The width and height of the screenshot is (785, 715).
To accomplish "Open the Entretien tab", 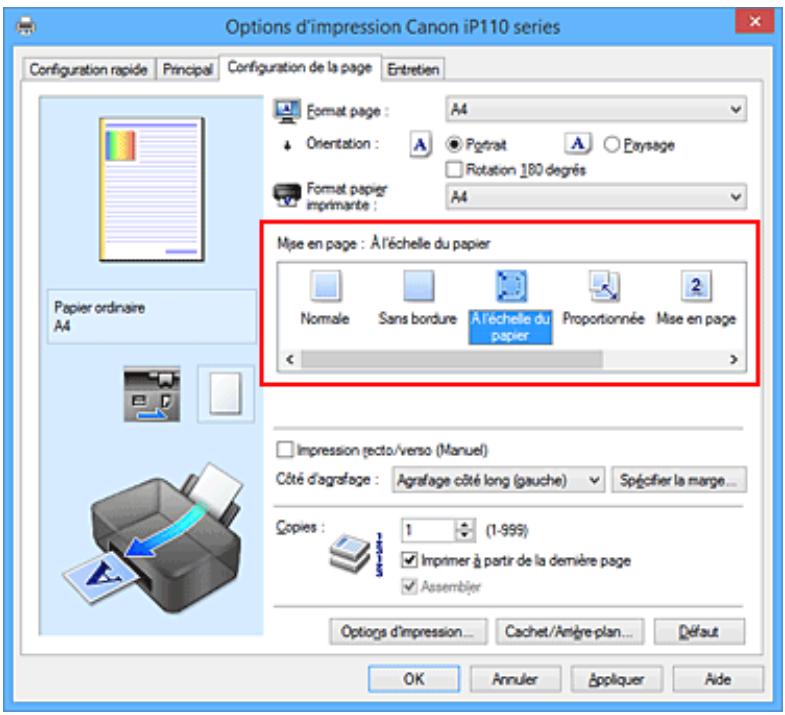I will [x=413, y=69].
